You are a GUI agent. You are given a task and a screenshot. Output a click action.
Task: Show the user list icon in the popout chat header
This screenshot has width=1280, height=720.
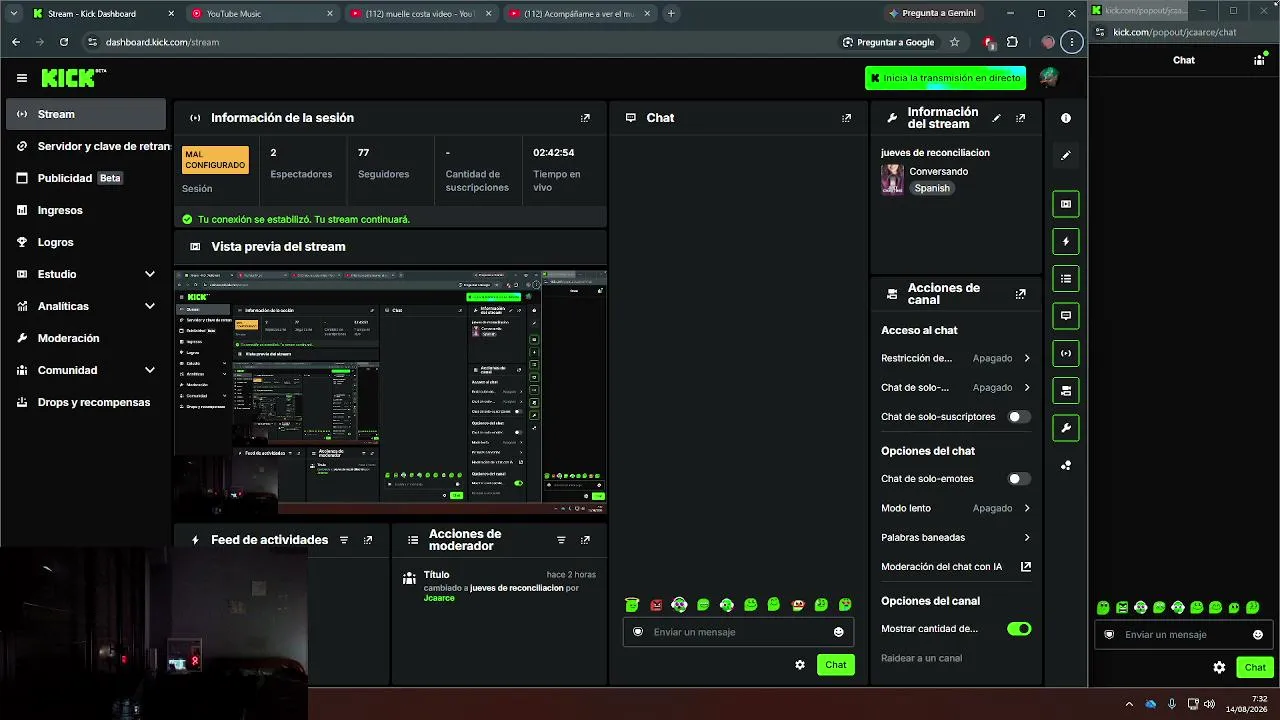click(1259, 60)
